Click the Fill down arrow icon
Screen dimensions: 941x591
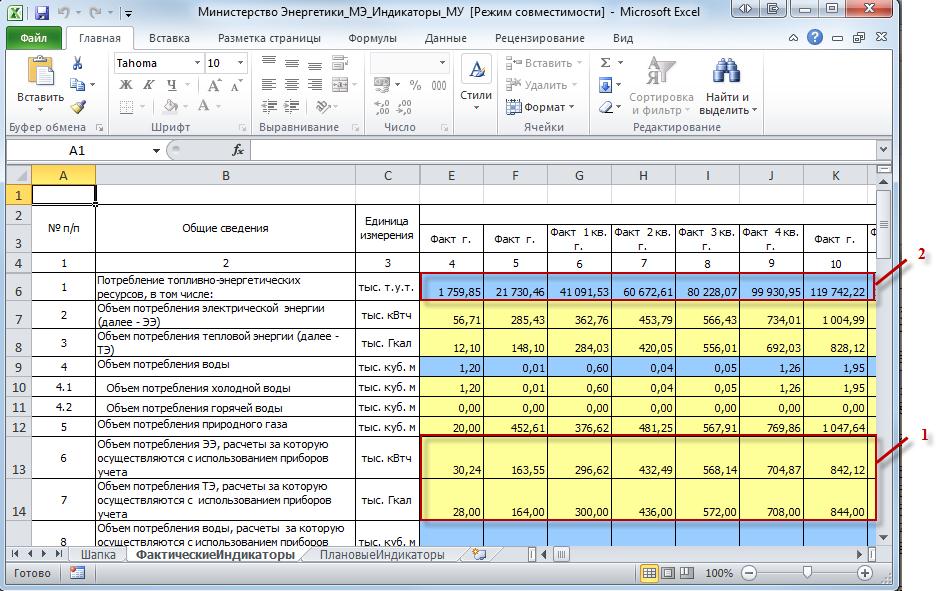pyautogui.click(x=606, y=85)
